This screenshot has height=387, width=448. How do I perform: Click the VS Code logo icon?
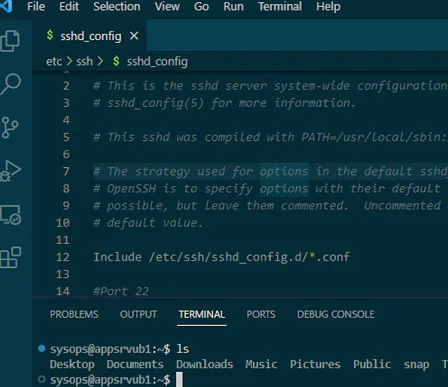click(x=6, y=6)
